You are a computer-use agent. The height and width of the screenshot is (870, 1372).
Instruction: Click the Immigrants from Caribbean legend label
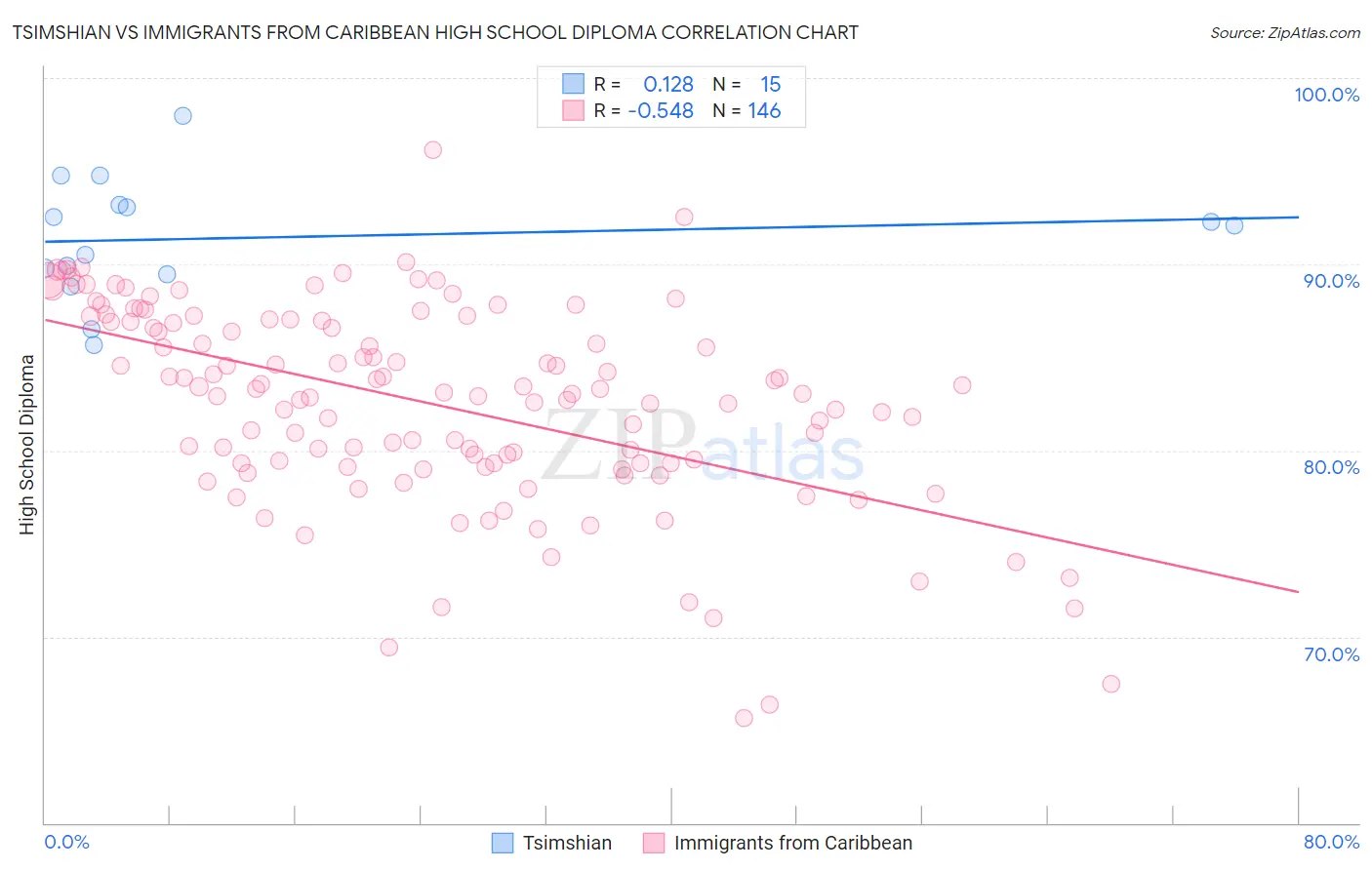793,843
